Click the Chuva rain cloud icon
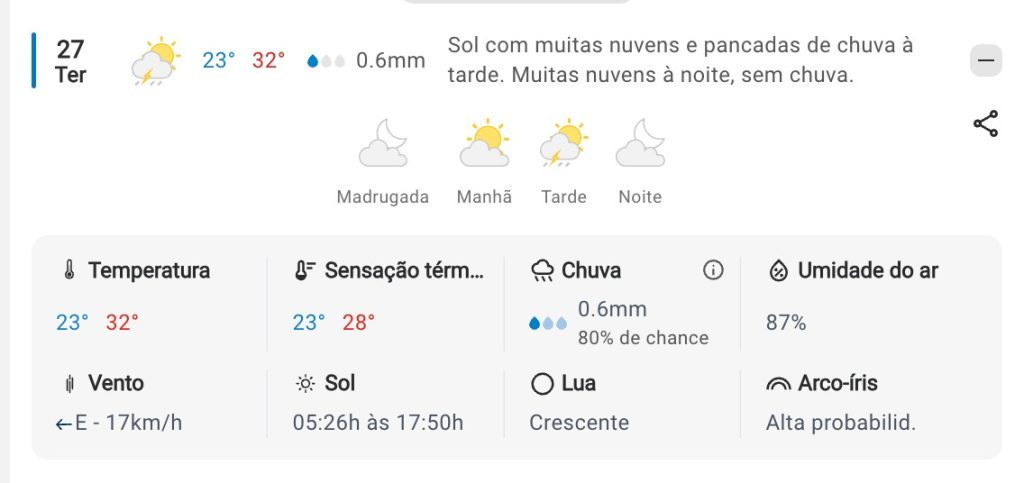The height and width of the screenshot is (483, 1024). point(543,271)
